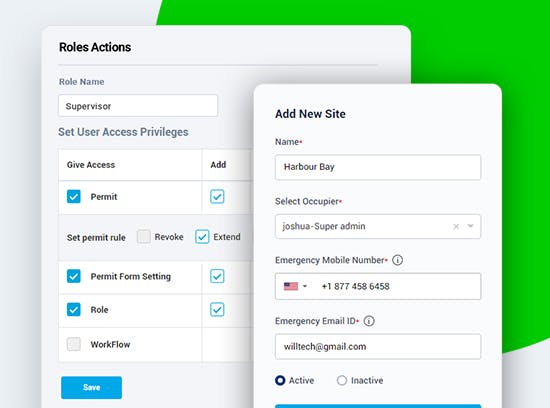550x408 pixels.
Task: Clear the selected occupier with the X icon
Action: click(x=456, y=227)
